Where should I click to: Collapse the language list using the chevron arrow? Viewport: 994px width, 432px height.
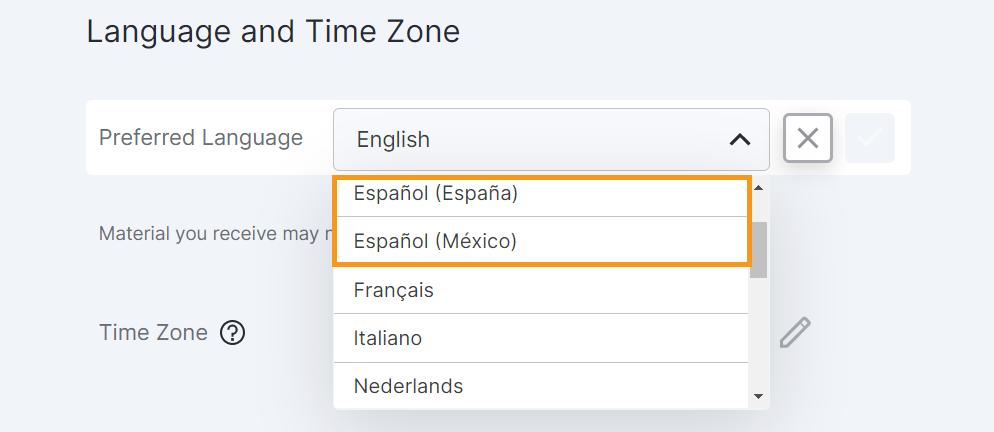(x=739, y=139)
